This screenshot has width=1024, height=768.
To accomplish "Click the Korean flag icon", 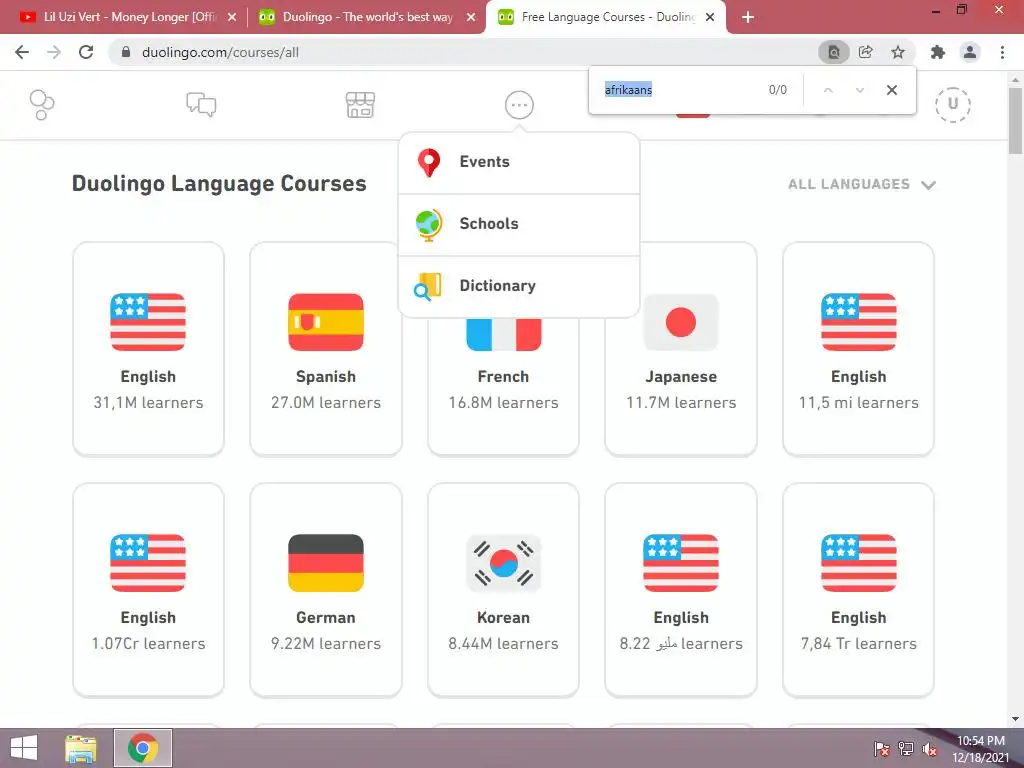I will click(504, 563).
